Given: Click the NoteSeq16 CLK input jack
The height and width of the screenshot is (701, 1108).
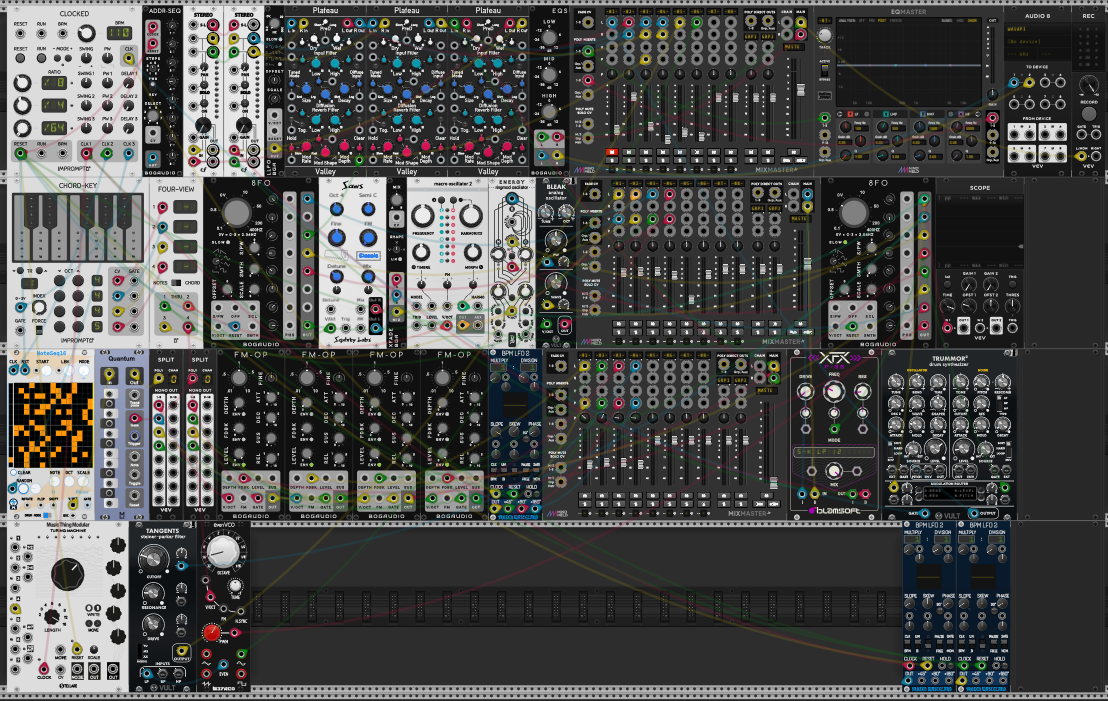Looking at the screenshot, I should click(x=13, y=370).
